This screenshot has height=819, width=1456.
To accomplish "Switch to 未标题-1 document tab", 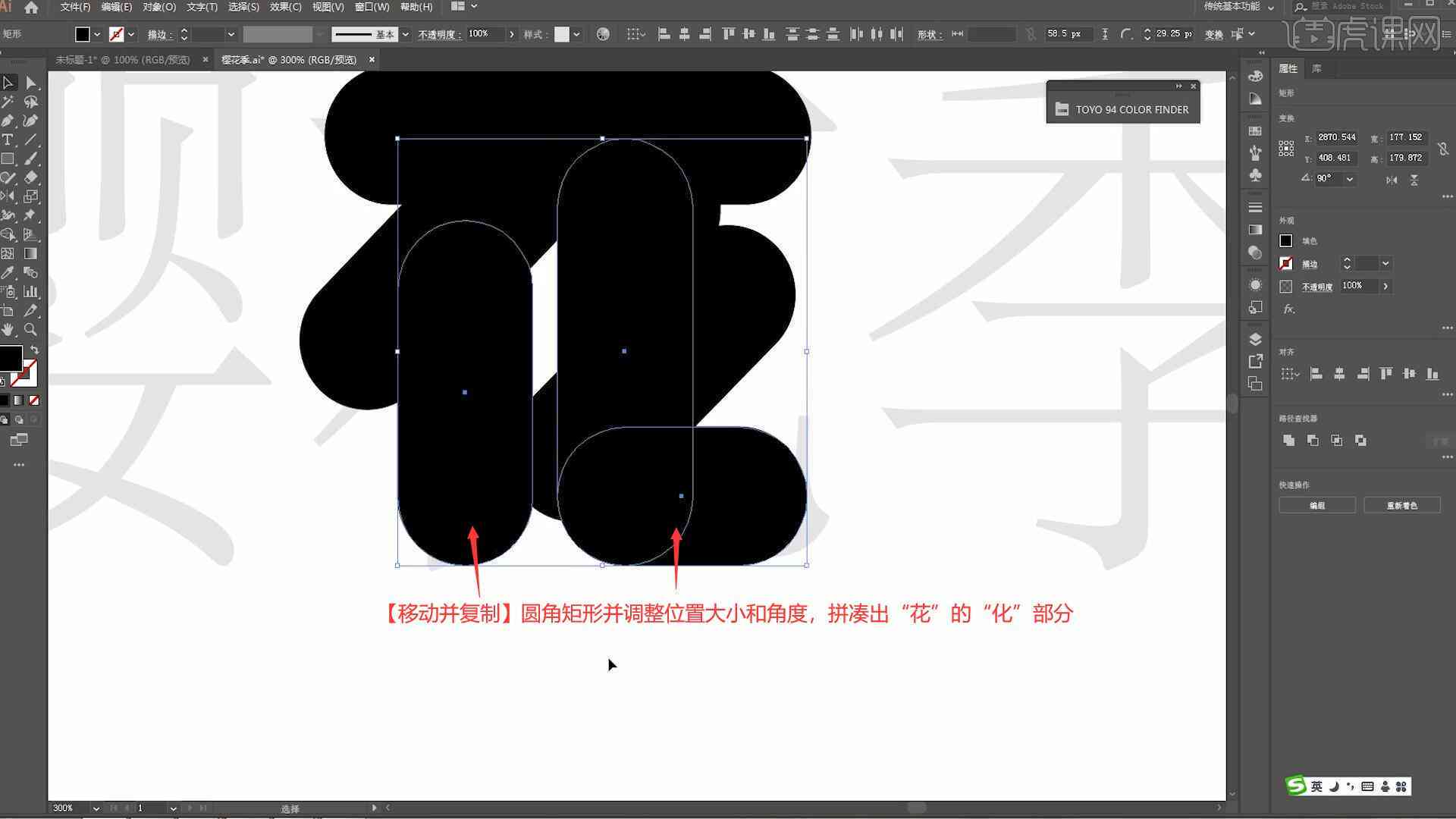I will [x=123, y=59].
